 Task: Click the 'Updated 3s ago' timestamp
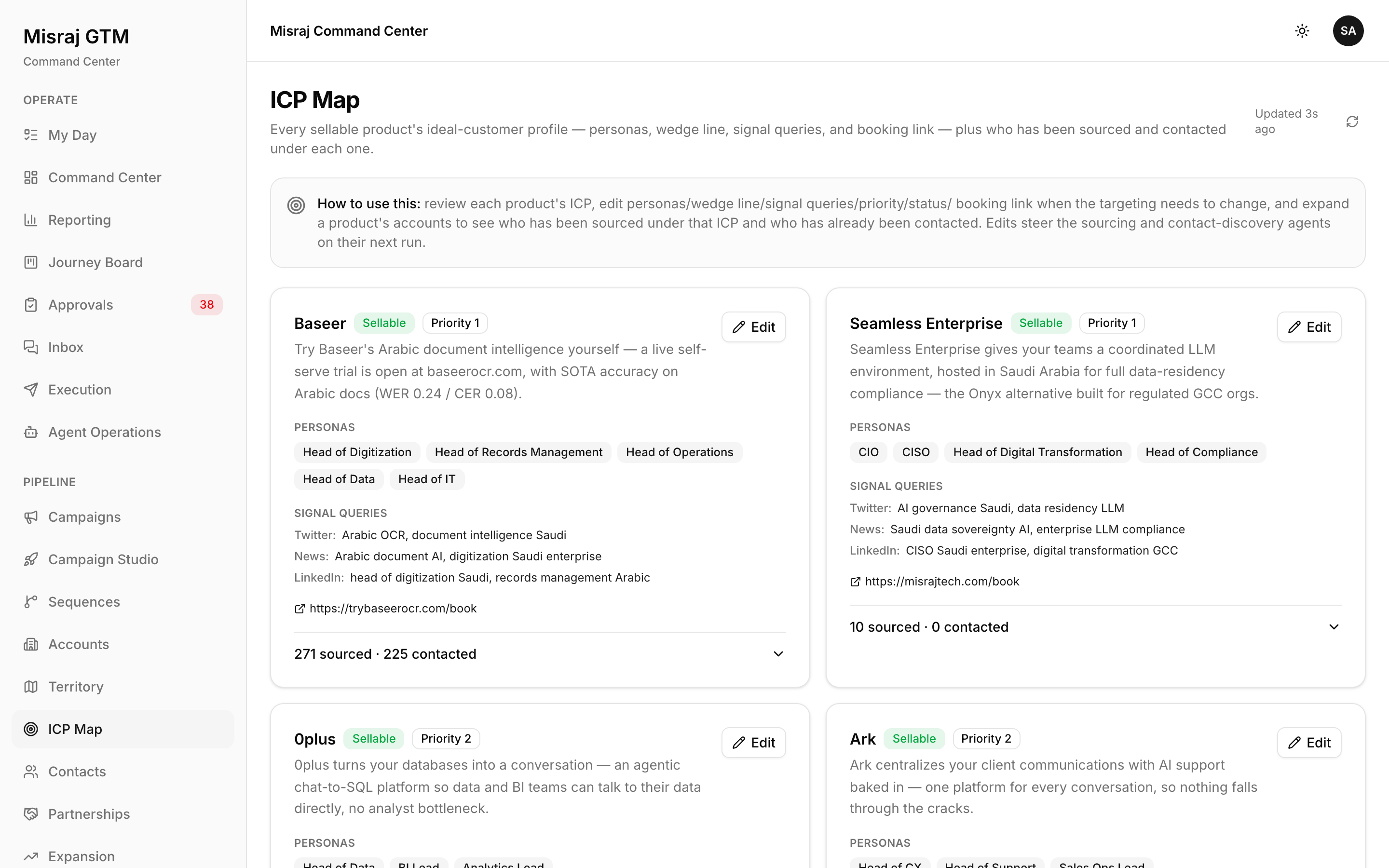1286,122
